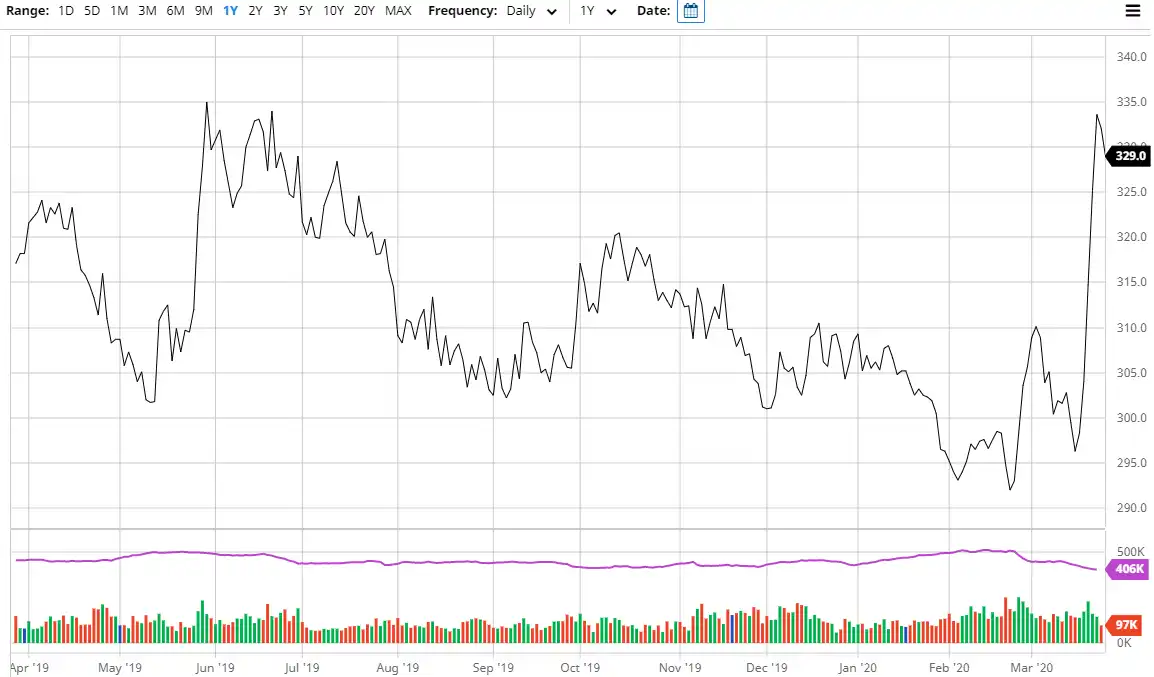Click the Jan '20 axis label
Image resolution: width=1154 pixels, height=677 pixels.
[857, 668]
